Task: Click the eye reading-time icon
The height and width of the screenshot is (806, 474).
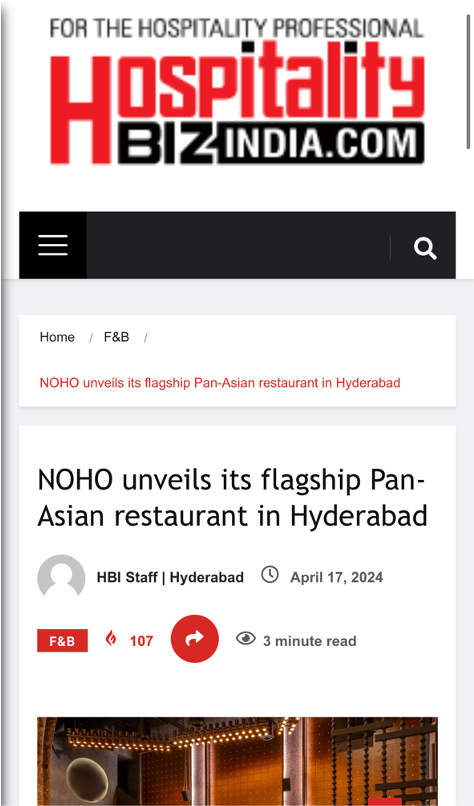Action: pos(246,639)
